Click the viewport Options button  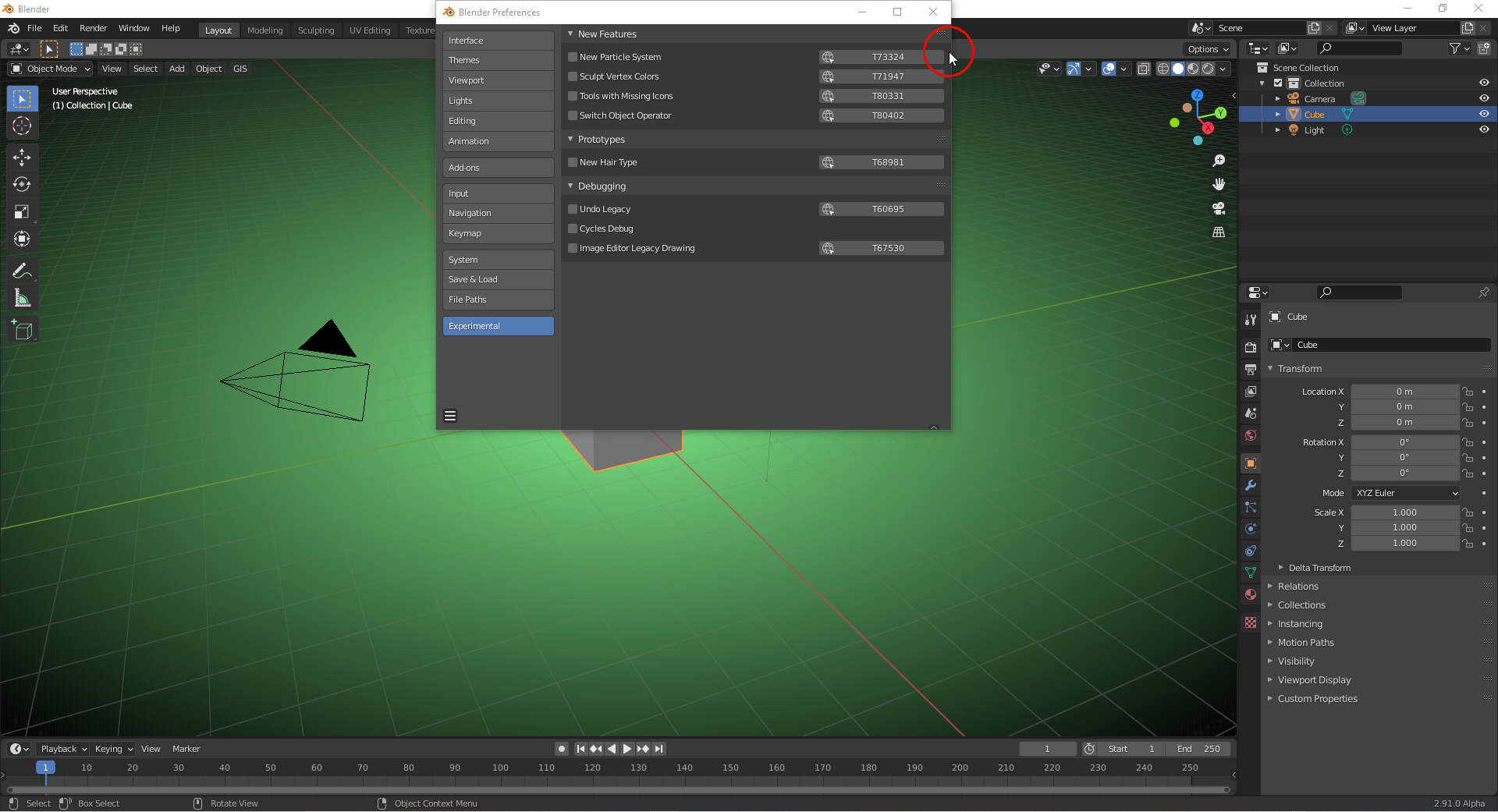(1208, 49)
